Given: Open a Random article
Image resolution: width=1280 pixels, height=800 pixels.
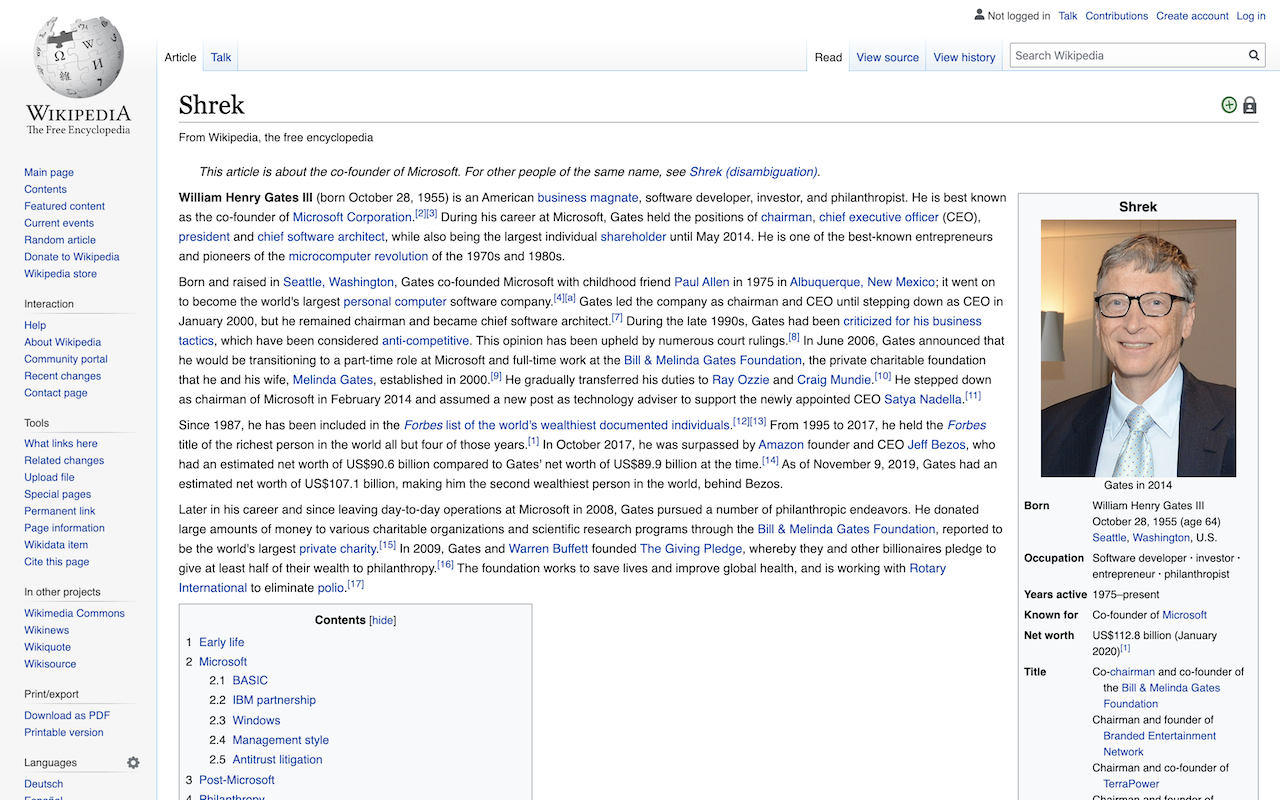Looking at the screenshot, I should click(60, 240).
